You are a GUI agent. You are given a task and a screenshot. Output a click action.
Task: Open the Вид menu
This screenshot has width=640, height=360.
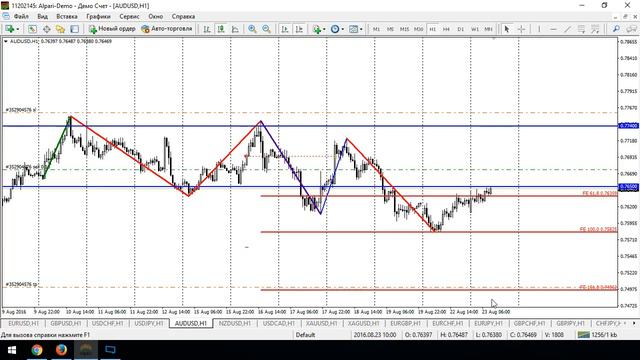(42, 17)
